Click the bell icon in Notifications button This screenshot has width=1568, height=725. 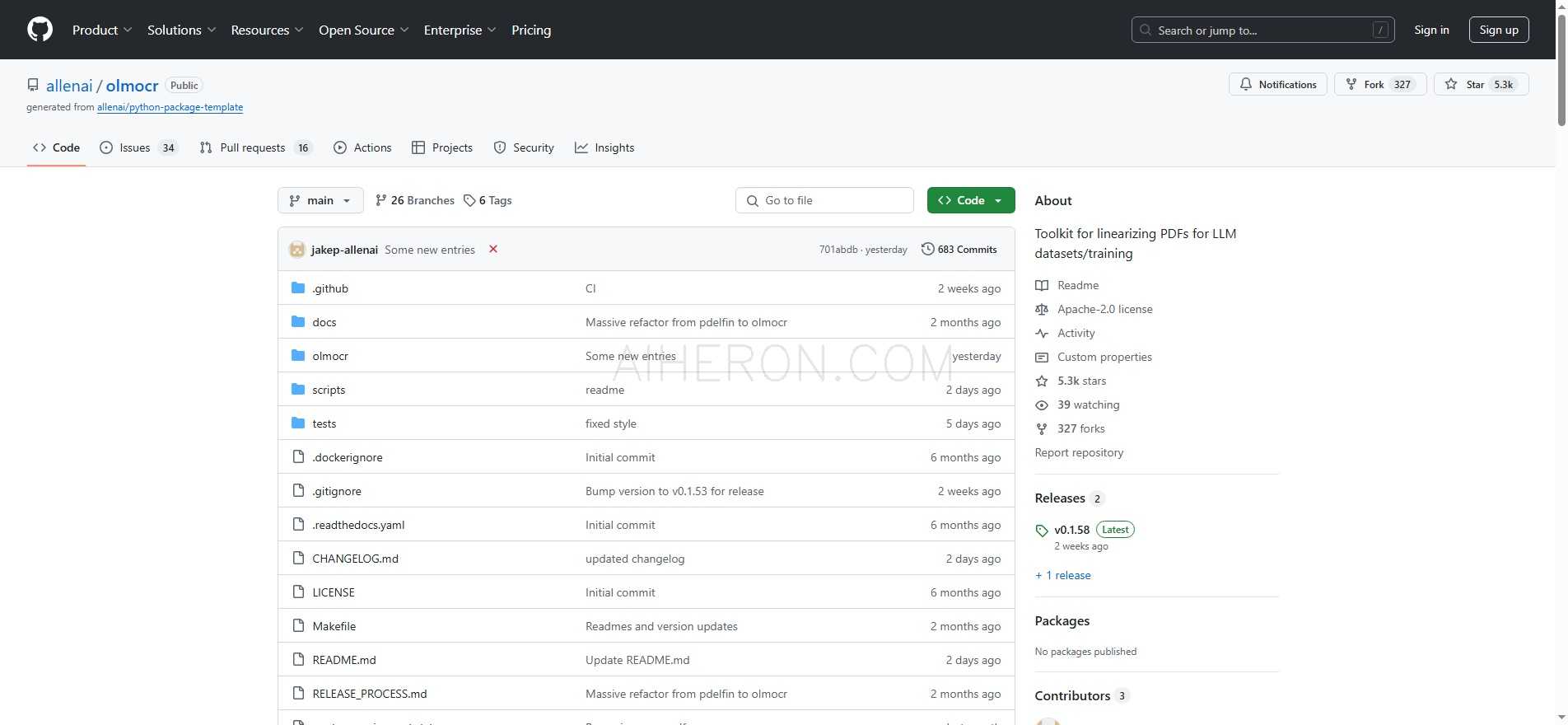pos(1246,84)
